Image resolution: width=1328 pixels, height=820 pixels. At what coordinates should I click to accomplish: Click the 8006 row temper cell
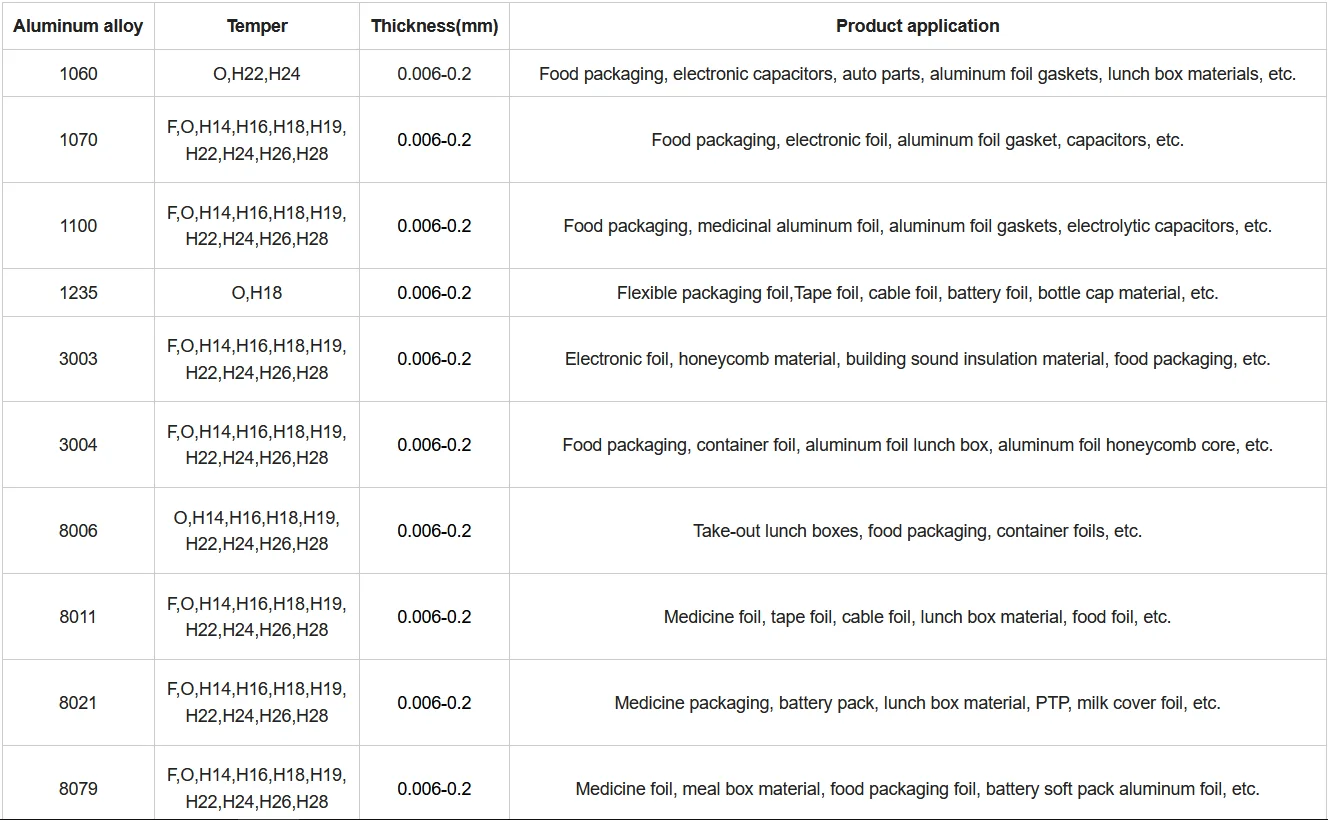point(257,531)
